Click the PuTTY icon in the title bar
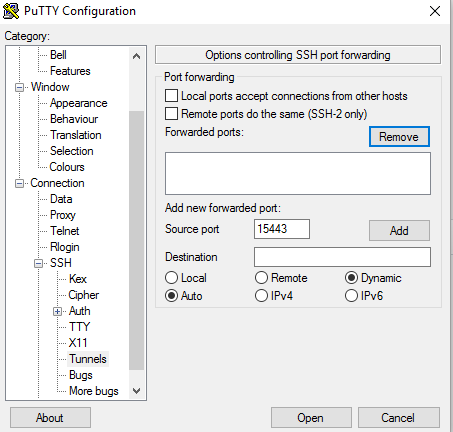 [11, 11]
